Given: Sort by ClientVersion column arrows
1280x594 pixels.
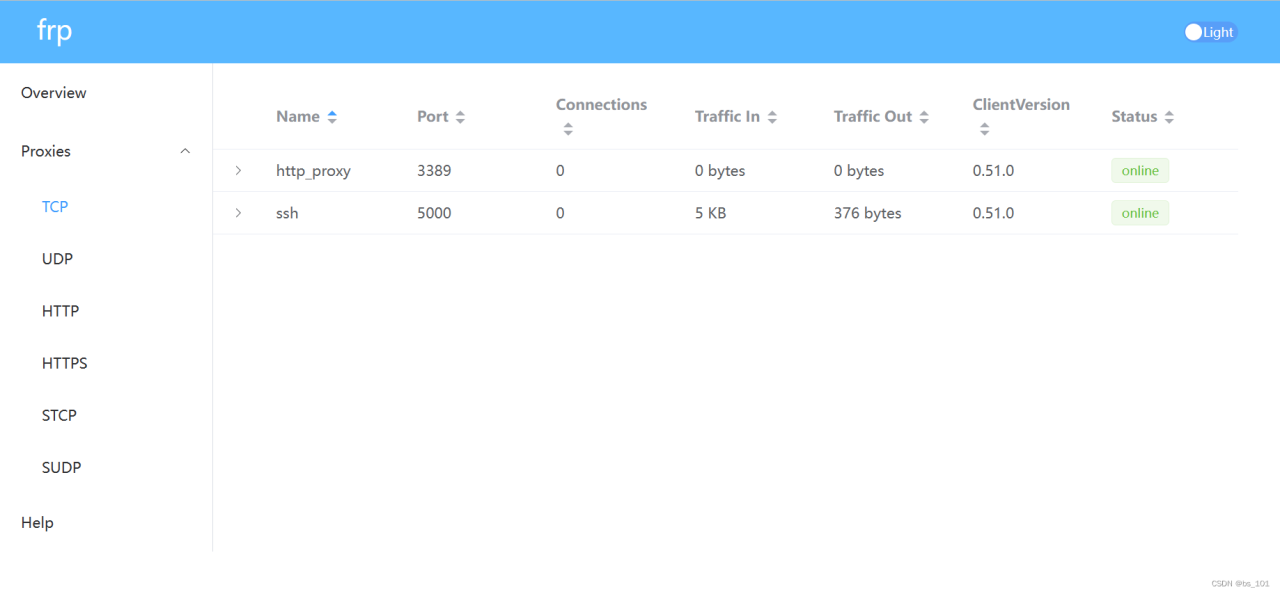Looking at the screenshot, I should pyautogui.click(x=985, y=129).
